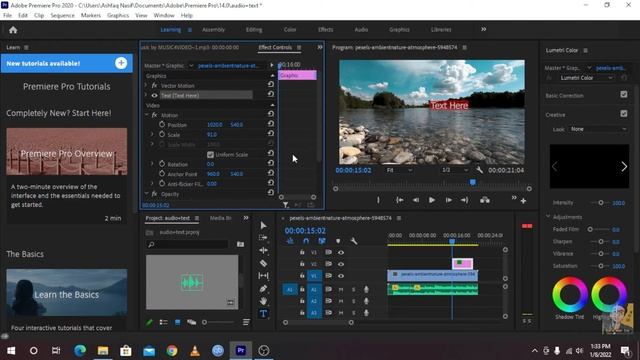
Task: Select the Razor tool
Action: (263, 263)
